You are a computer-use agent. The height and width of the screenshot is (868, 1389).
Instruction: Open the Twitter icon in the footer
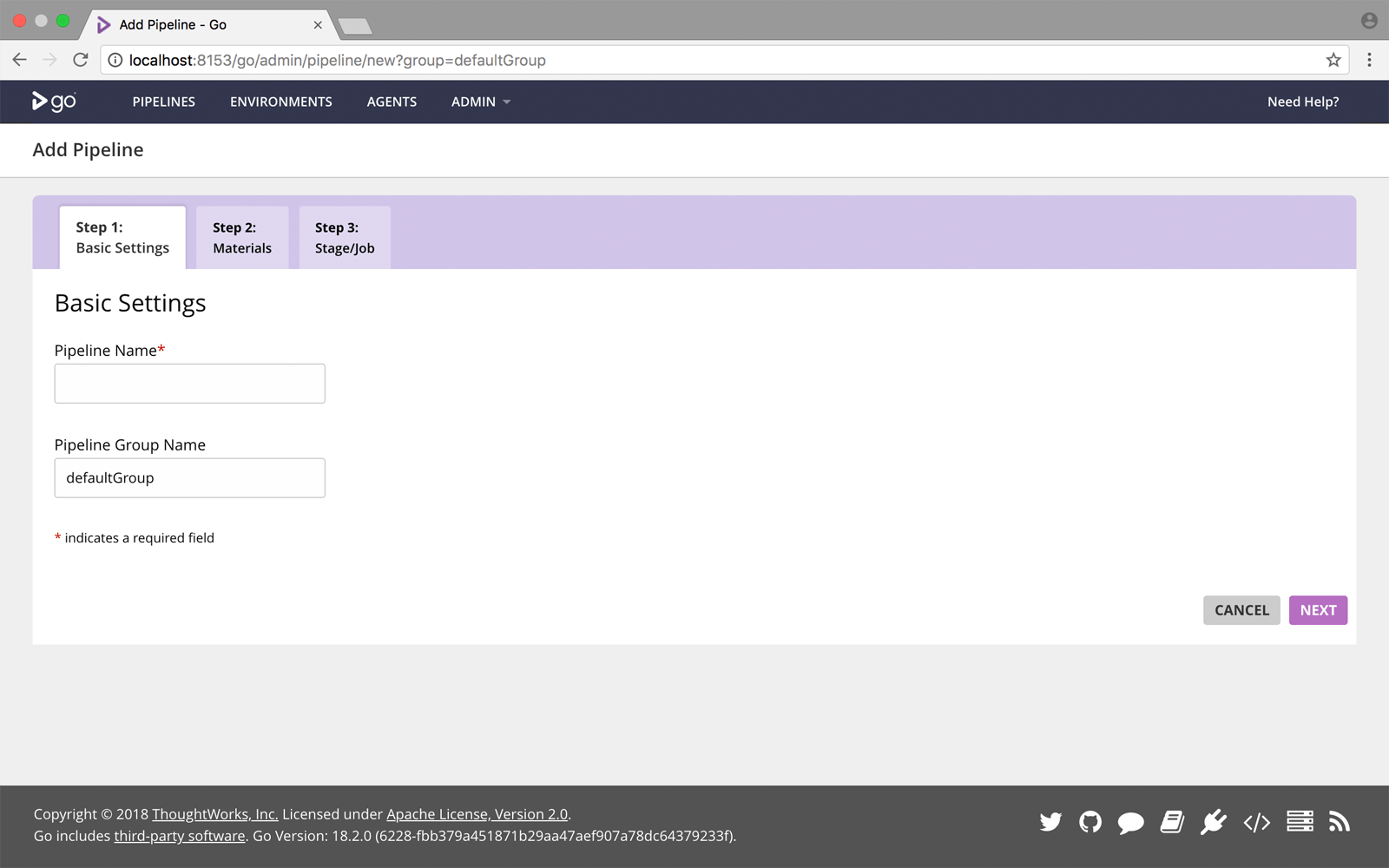coord(1050,821)
